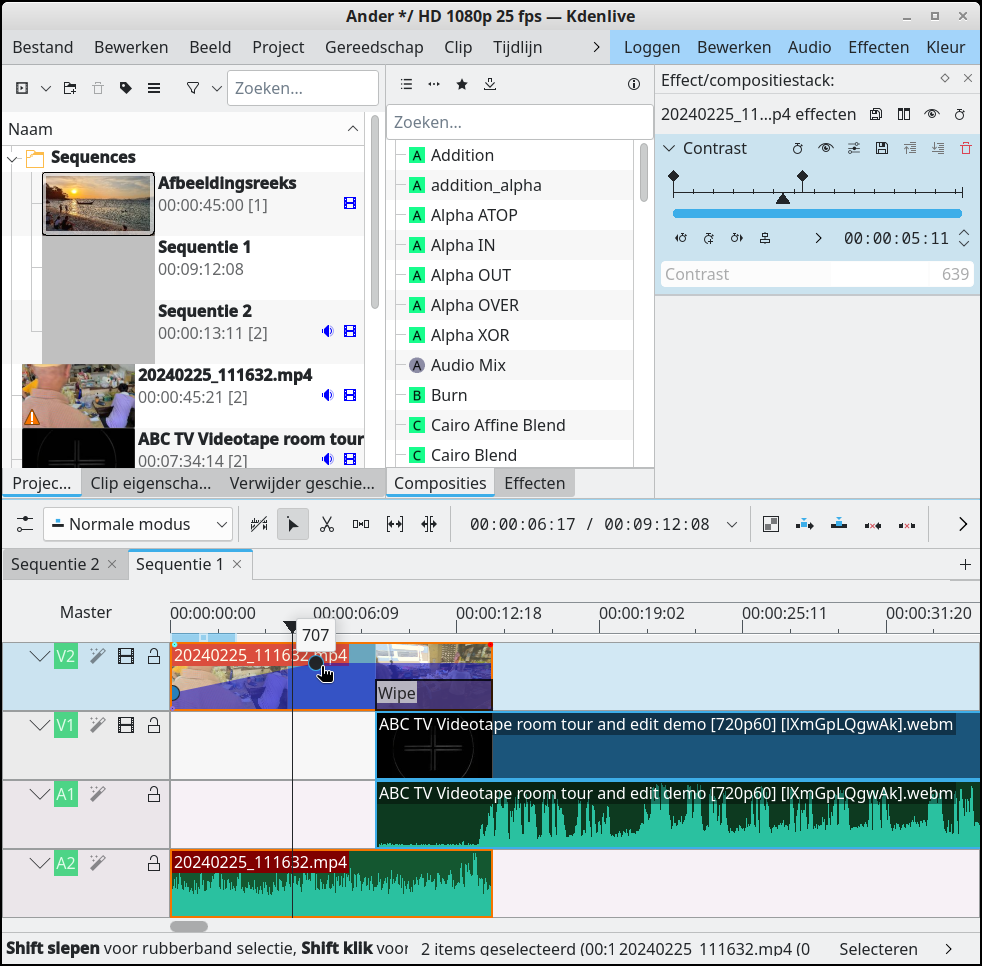Open the Bestand menu
This screenshot has height=966, width=982.
click(43, 48)
